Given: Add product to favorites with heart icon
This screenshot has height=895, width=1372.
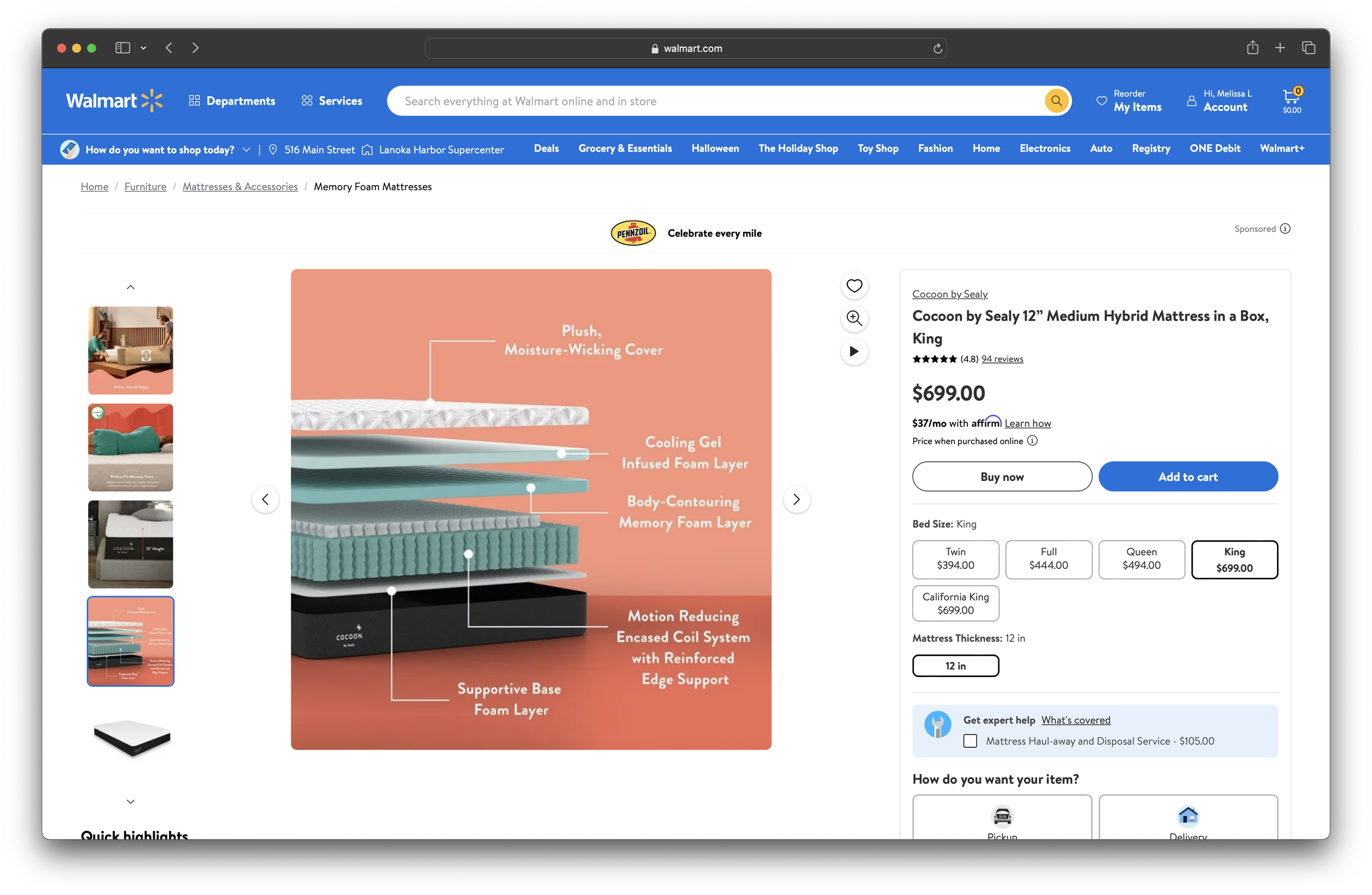Looking at the screenshot, I should click(x=854, y=286).
